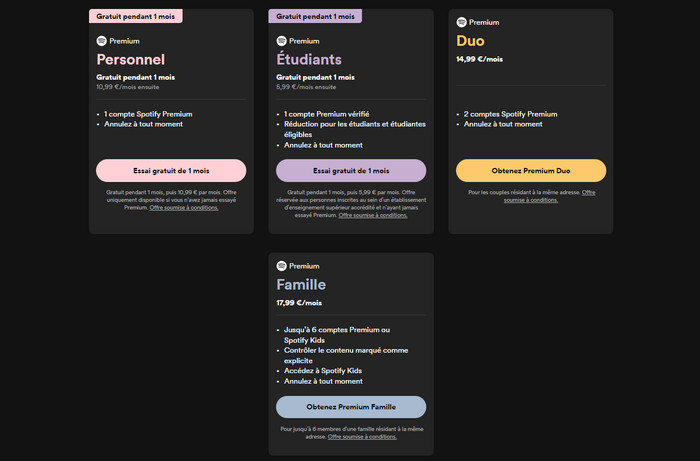Click the Spotify logo on the Duo card
700x461 pixels.
coord(461,21)
